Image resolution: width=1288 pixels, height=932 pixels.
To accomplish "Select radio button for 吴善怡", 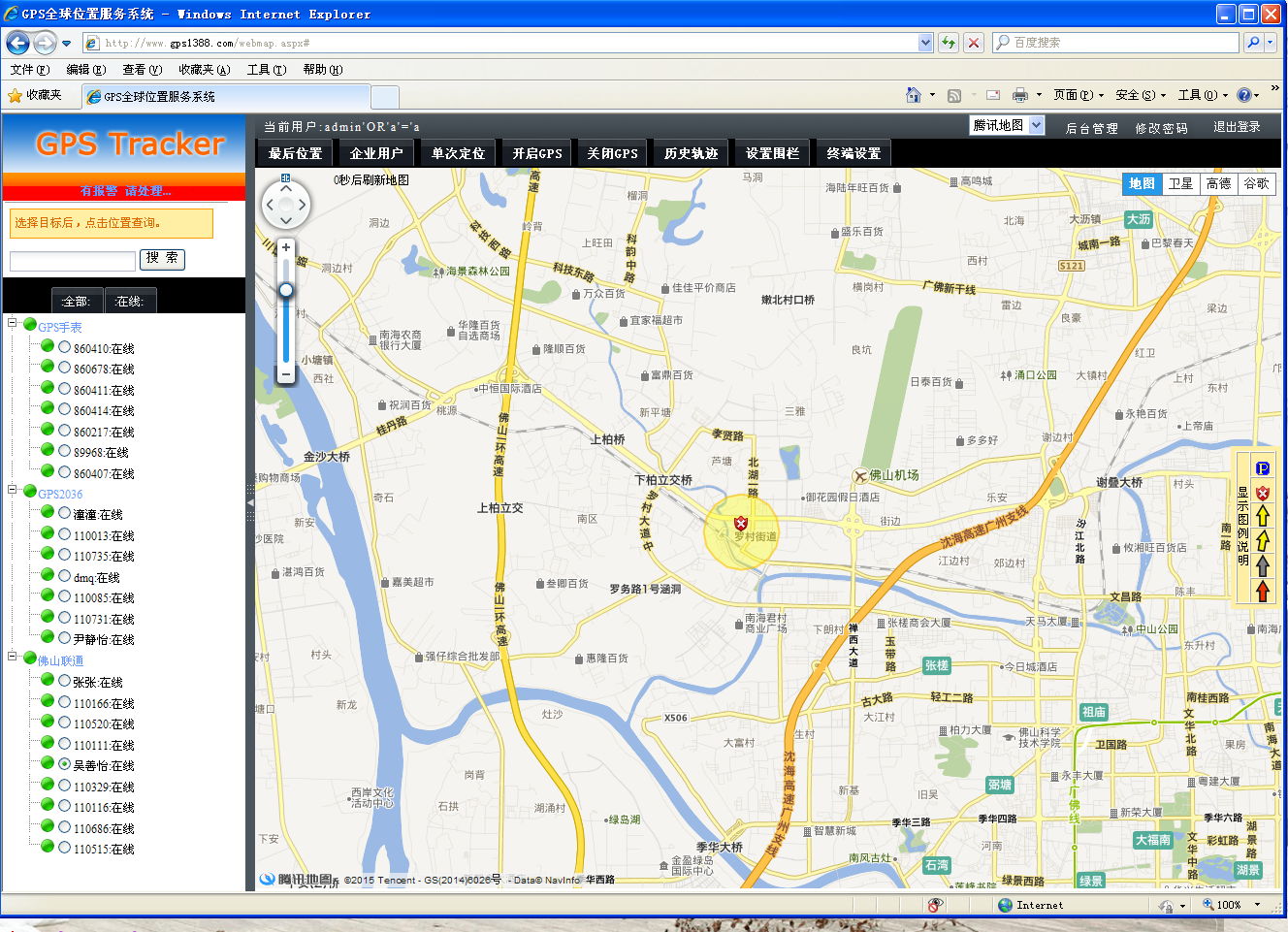I will [x=65, y=764].
